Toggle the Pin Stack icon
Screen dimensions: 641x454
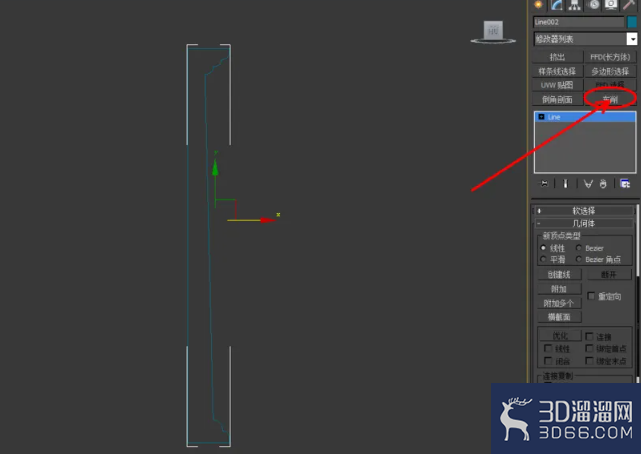(x=544, y=184)
